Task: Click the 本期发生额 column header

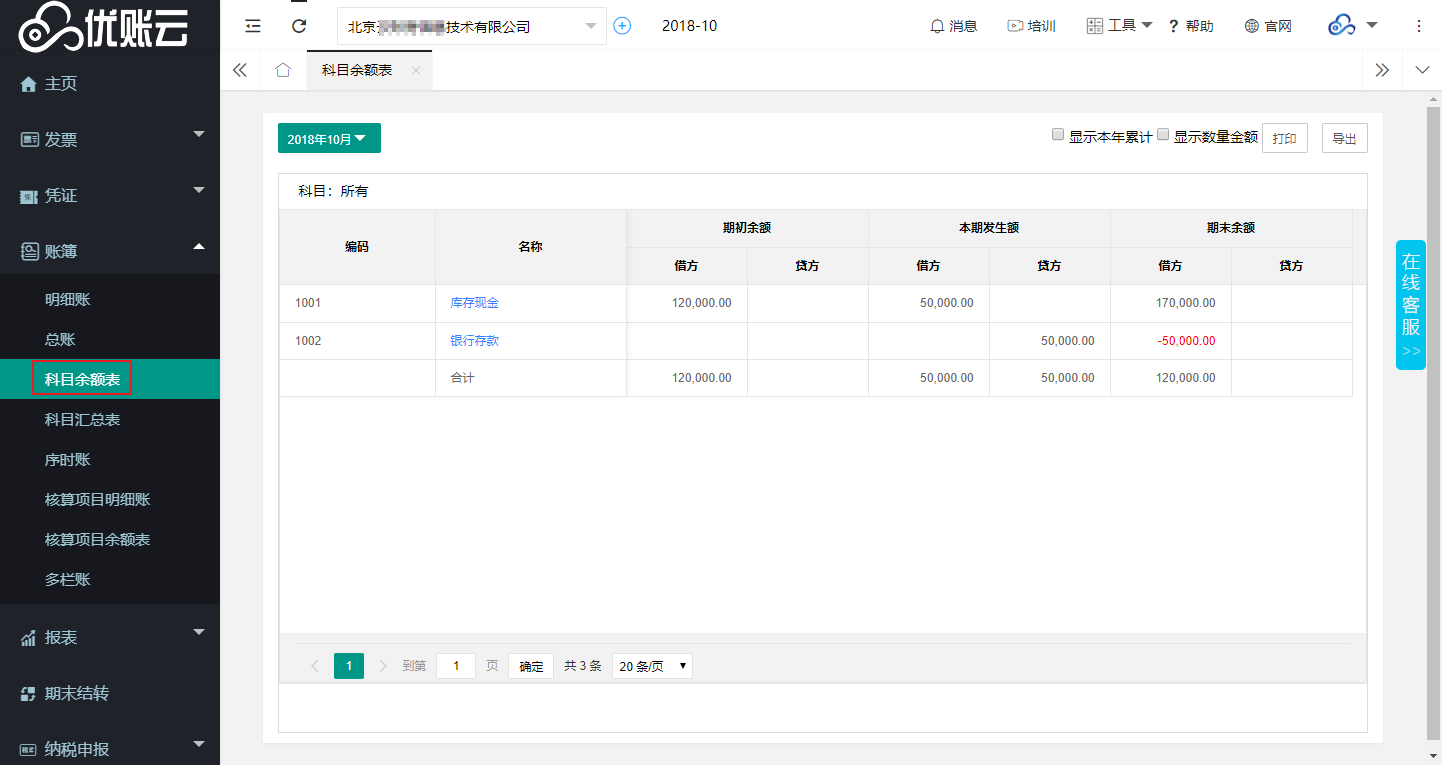Action: [x=989, y=228]
